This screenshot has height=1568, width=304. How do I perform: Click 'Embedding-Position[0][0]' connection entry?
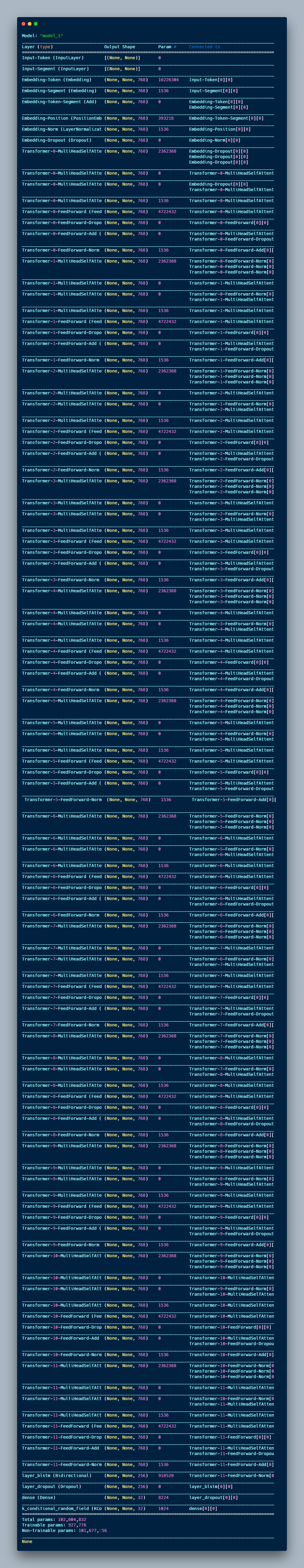220,129
